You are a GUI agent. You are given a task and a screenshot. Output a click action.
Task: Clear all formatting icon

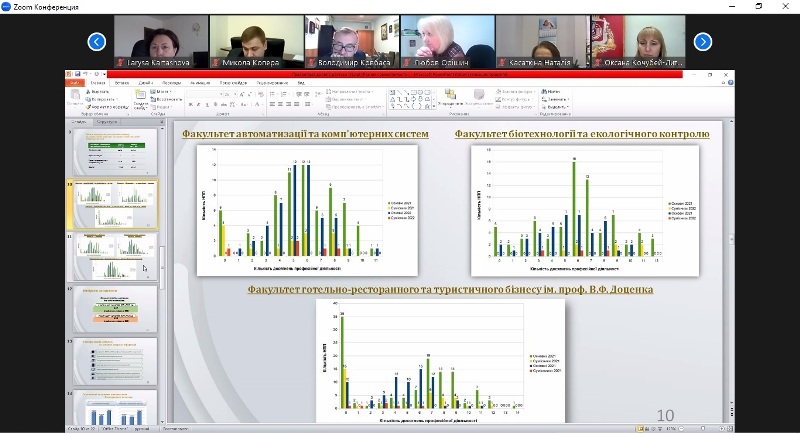pos(261,94)
